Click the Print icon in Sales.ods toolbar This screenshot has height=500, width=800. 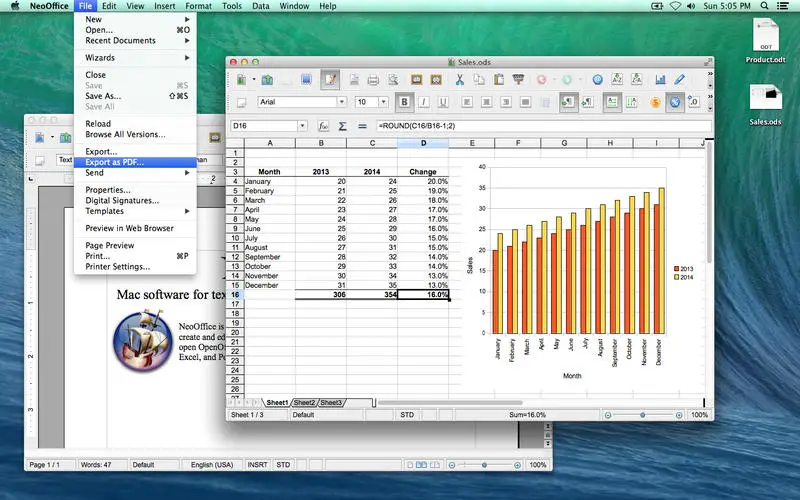(x=373, y=80)
